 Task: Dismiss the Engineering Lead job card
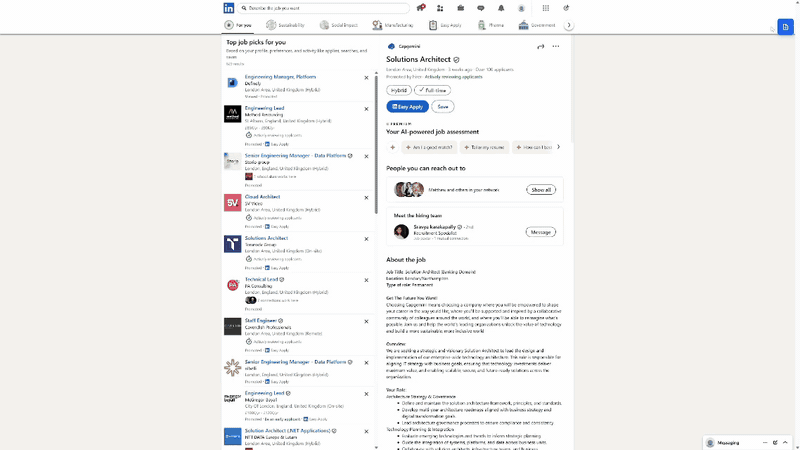[x=366, y=108]
